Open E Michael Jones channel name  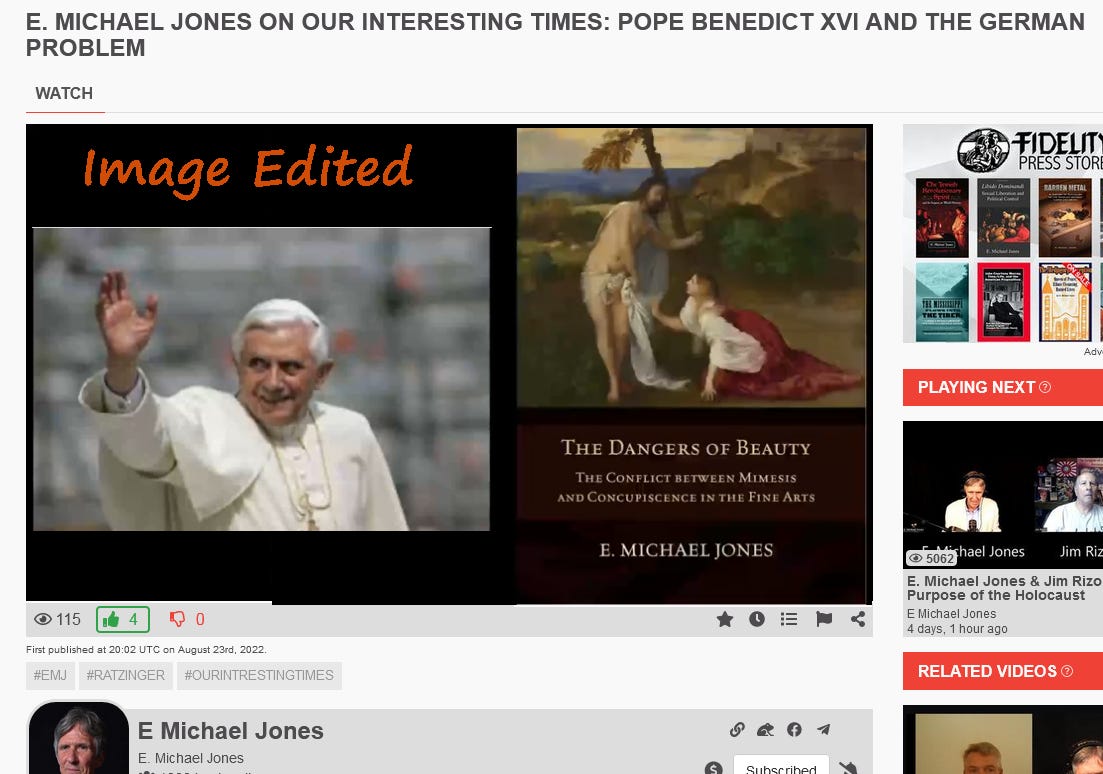click(x=231, y=730)
